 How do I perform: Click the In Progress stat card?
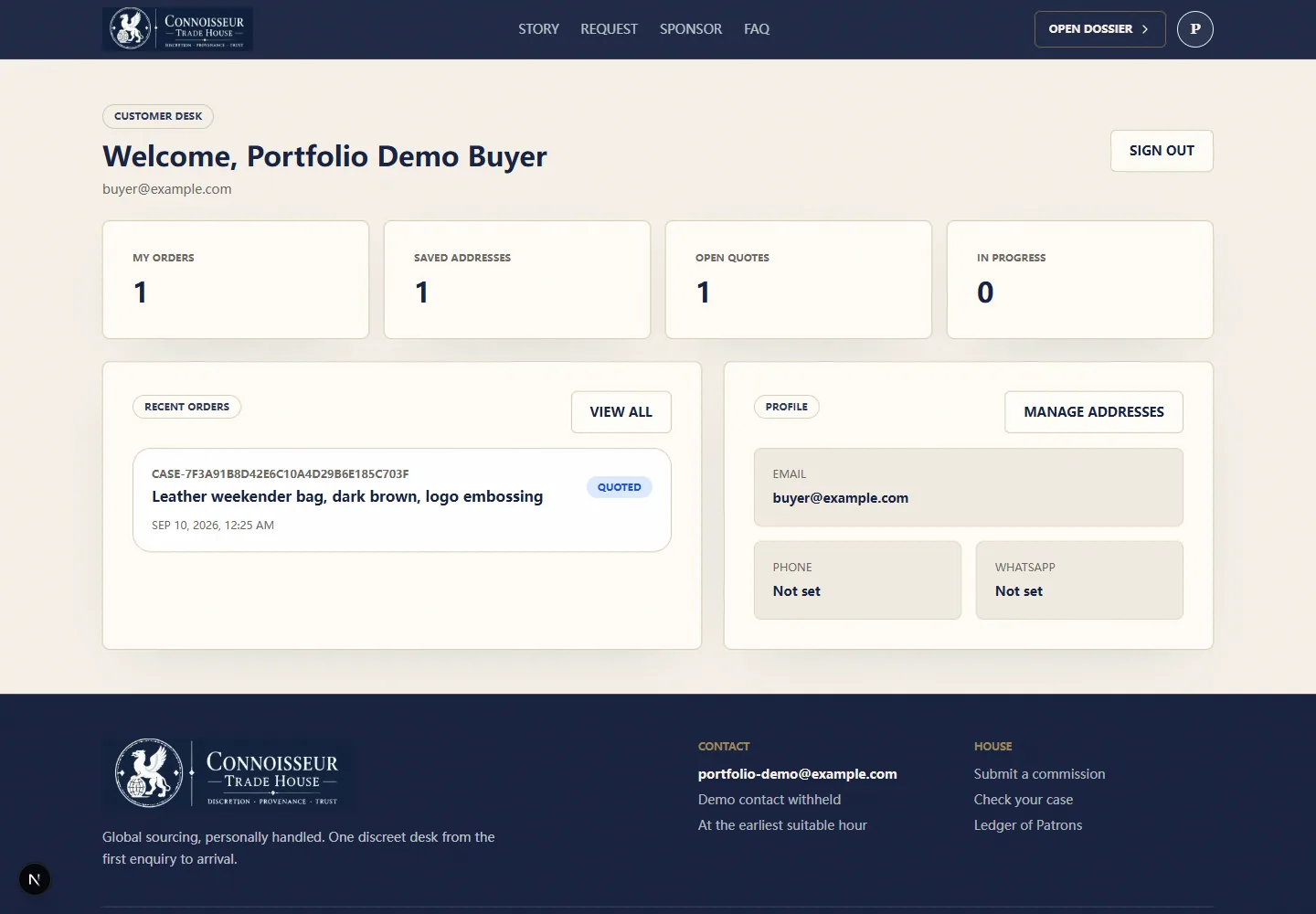tap(1080, 280)
